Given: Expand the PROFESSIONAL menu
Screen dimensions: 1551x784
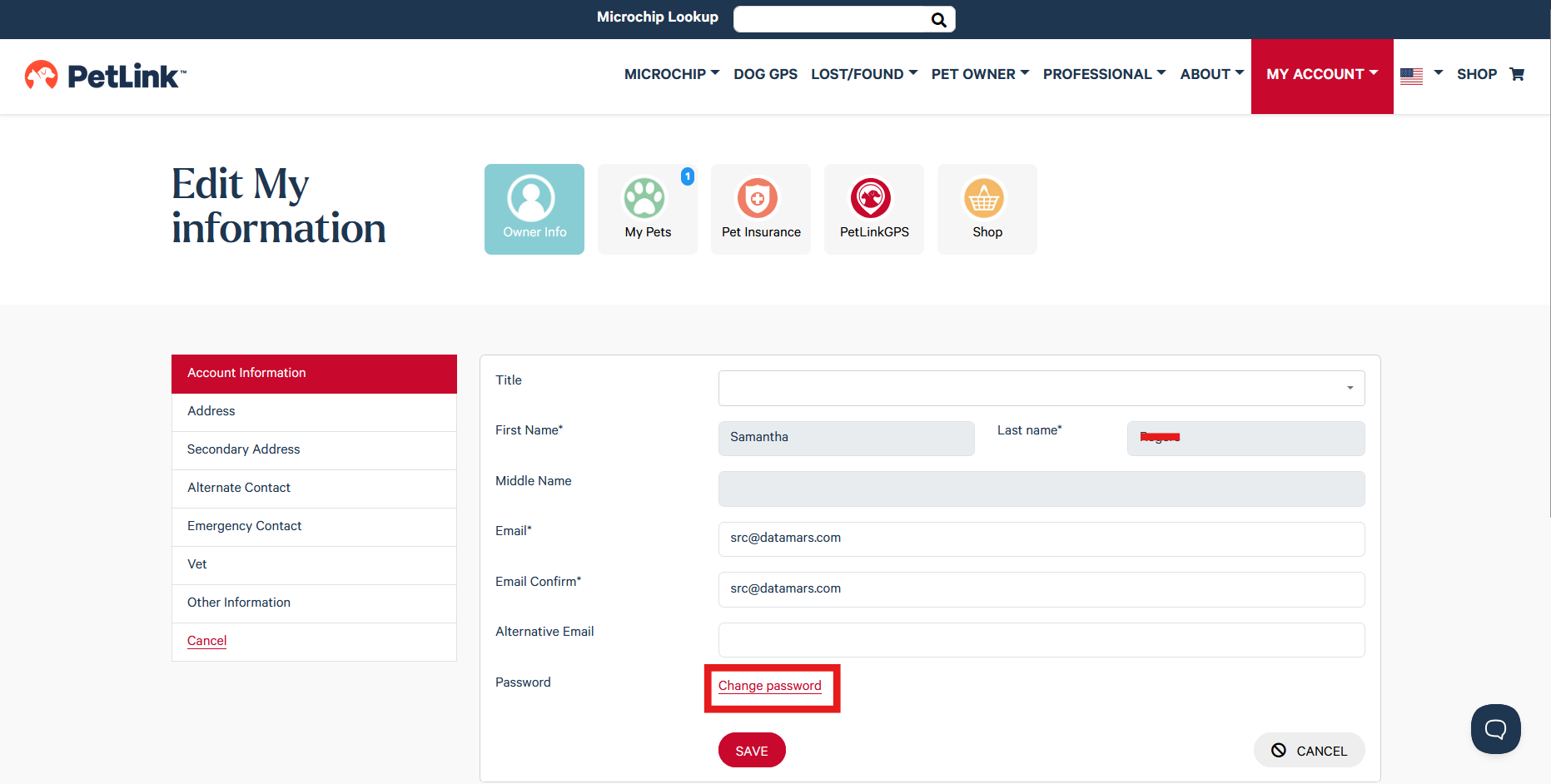Looking at the screenshot, I should point(1105,74).
